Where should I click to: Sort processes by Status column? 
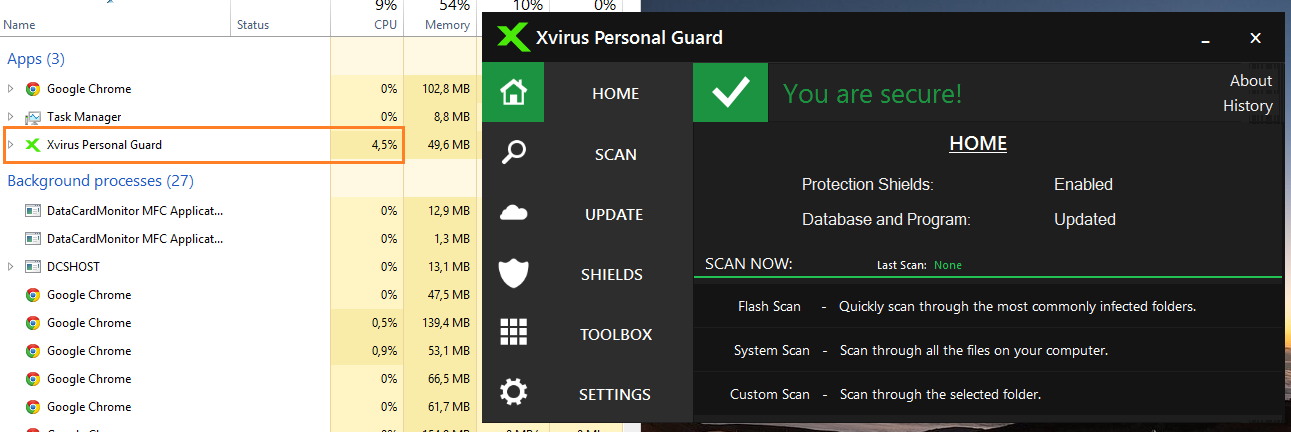pyautogui.click(x=252, y=25)
